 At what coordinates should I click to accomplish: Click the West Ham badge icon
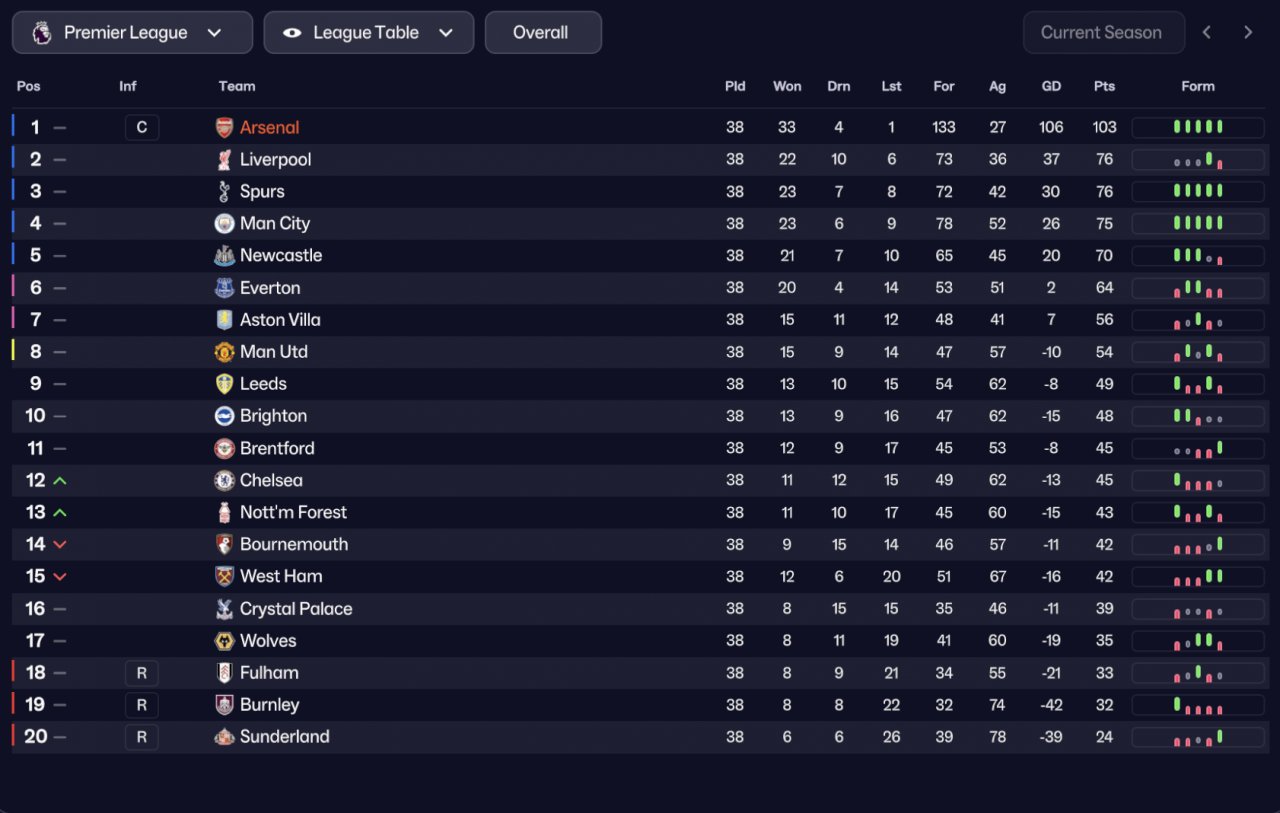[224, 576]
